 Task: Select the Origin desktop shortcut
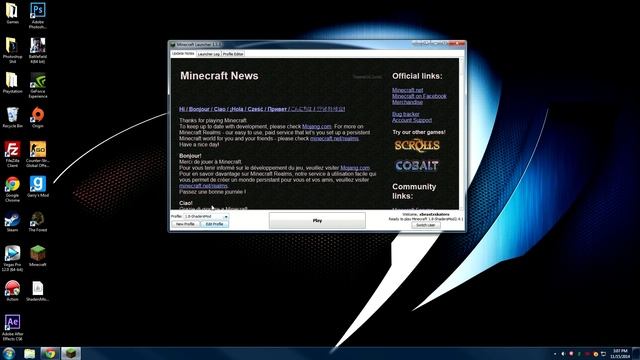click(x=38, y=118)
